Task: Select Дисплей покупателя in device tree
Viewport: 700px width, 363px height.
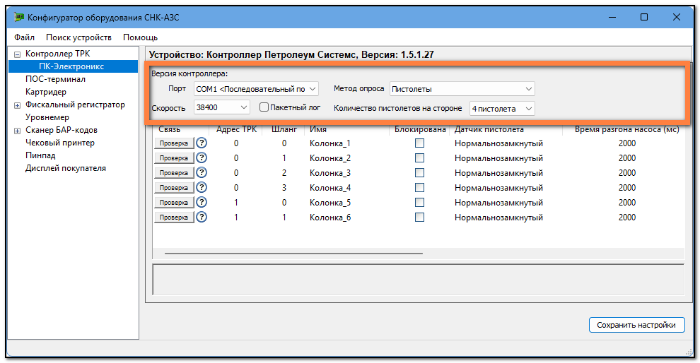Action: coord(65,168)
